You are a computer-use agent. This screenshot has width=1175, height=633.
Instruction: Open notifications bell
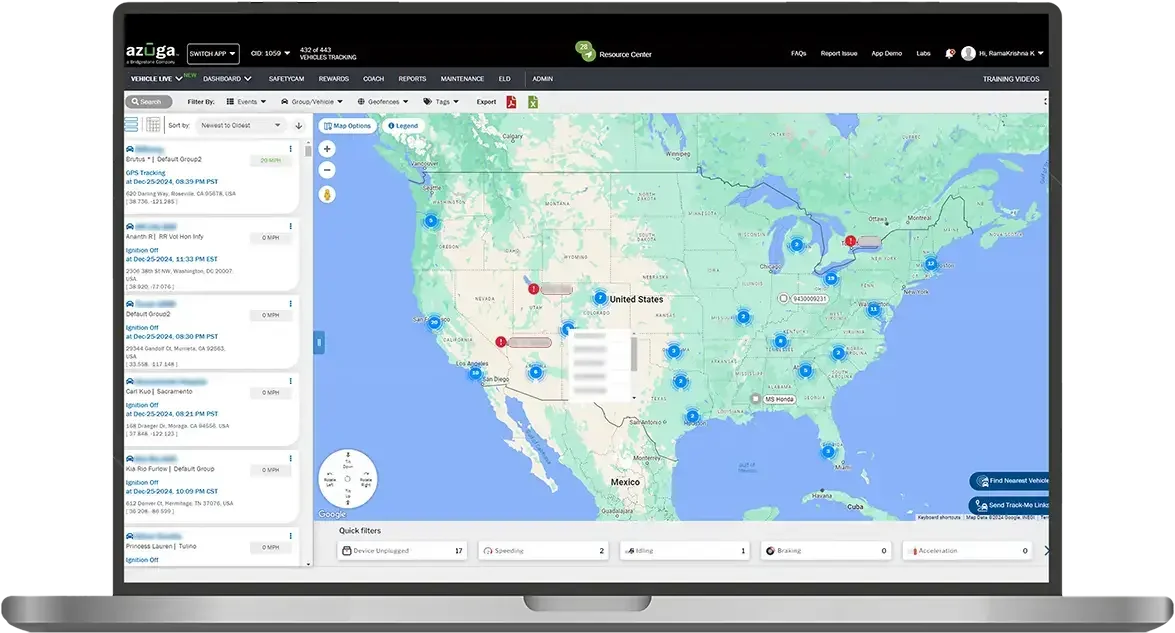[x=949, y=53]
